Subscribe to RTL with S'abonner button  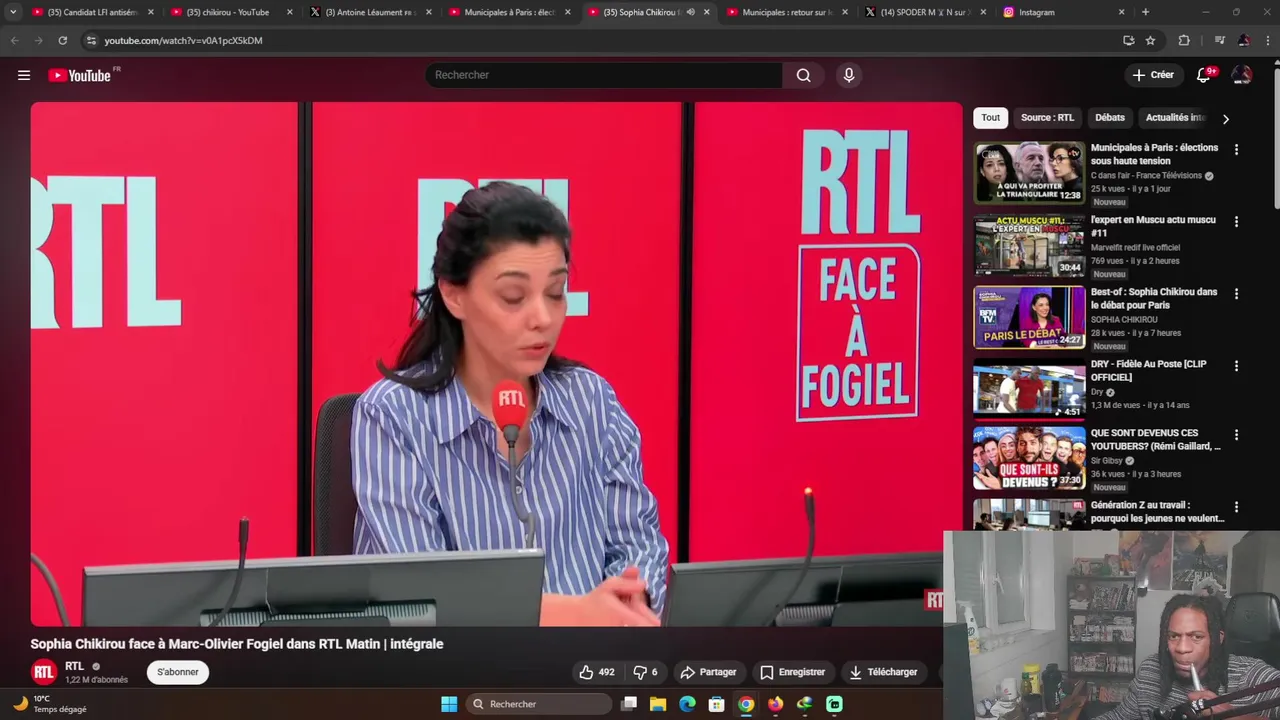[x=178, y=672]
